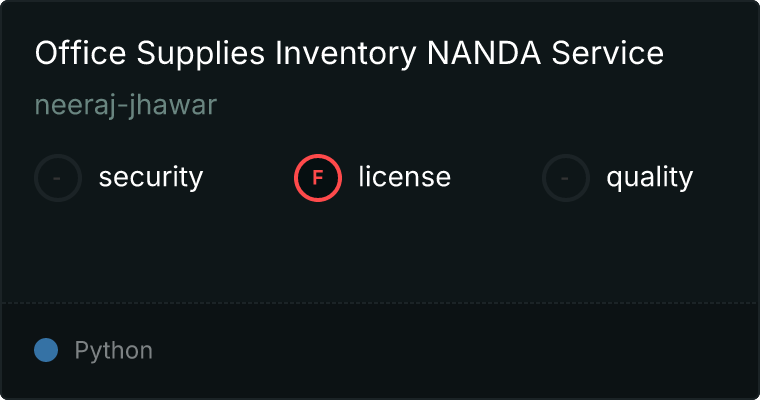The image size is (760, 400).
Task: Click the dashed divider above the Python footer
Action: pos(380,303)
